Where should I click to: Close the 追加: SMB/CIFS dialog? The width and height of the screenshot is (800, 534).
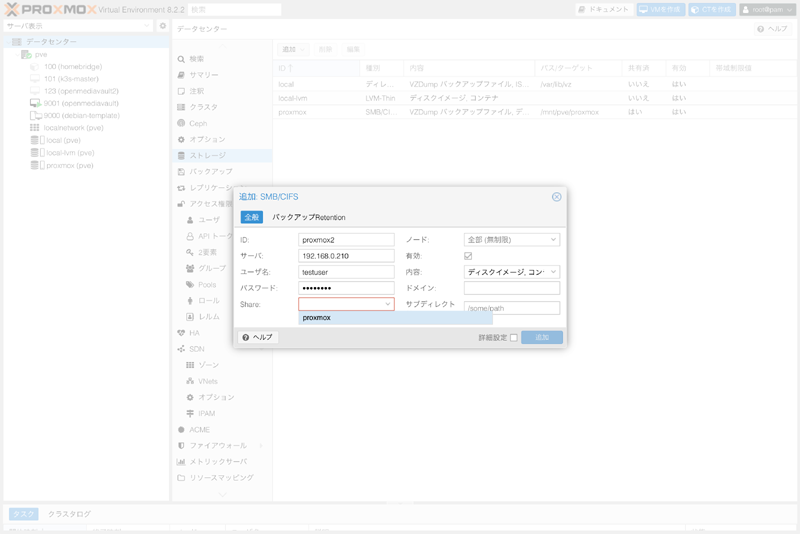[557, 197]
